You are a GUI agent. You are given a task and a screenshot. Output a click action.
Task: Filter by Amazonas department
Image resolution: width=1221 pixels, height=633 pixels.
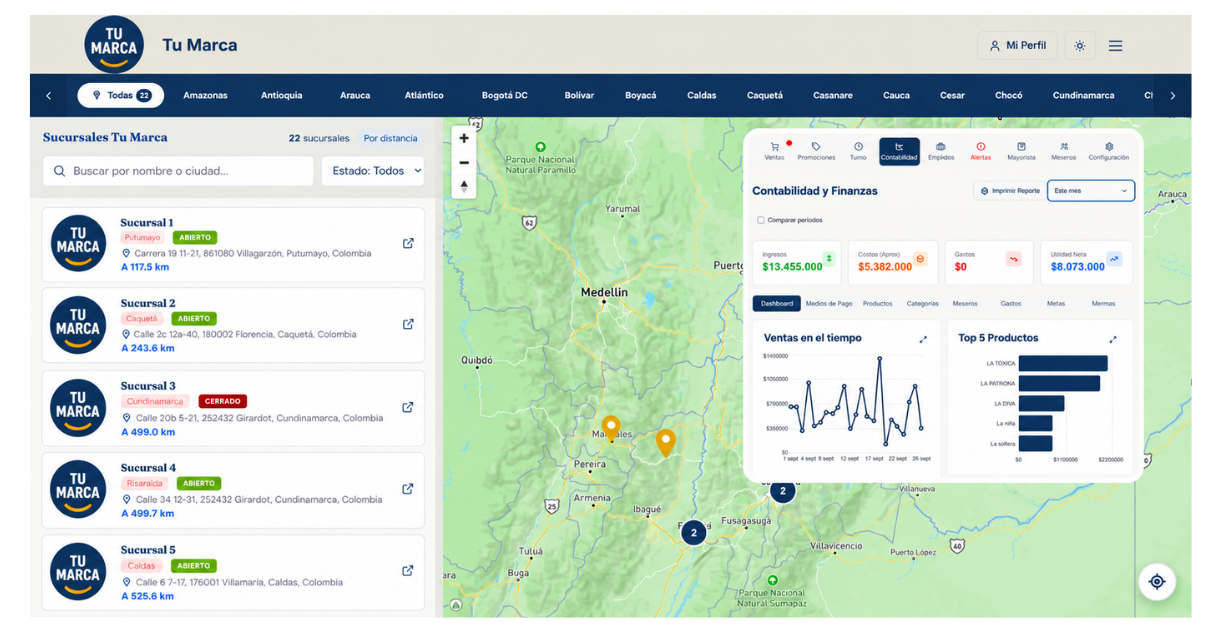point(205,96)
